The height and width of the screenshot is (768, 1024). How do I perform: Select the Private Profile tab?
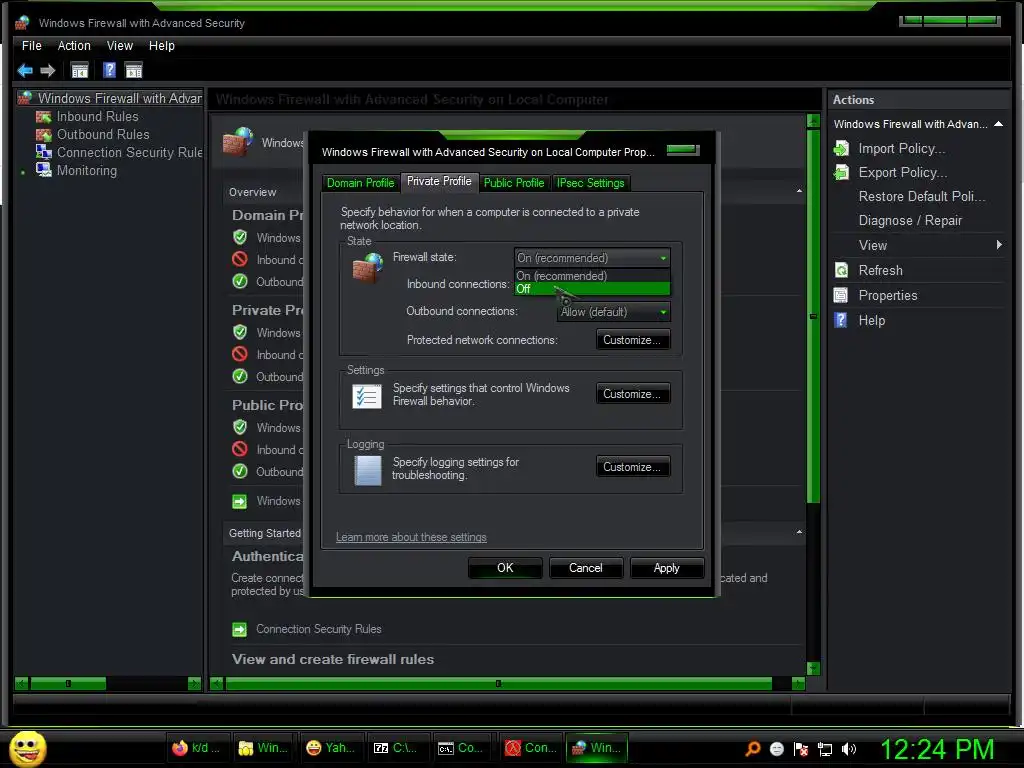click(439, 182)
